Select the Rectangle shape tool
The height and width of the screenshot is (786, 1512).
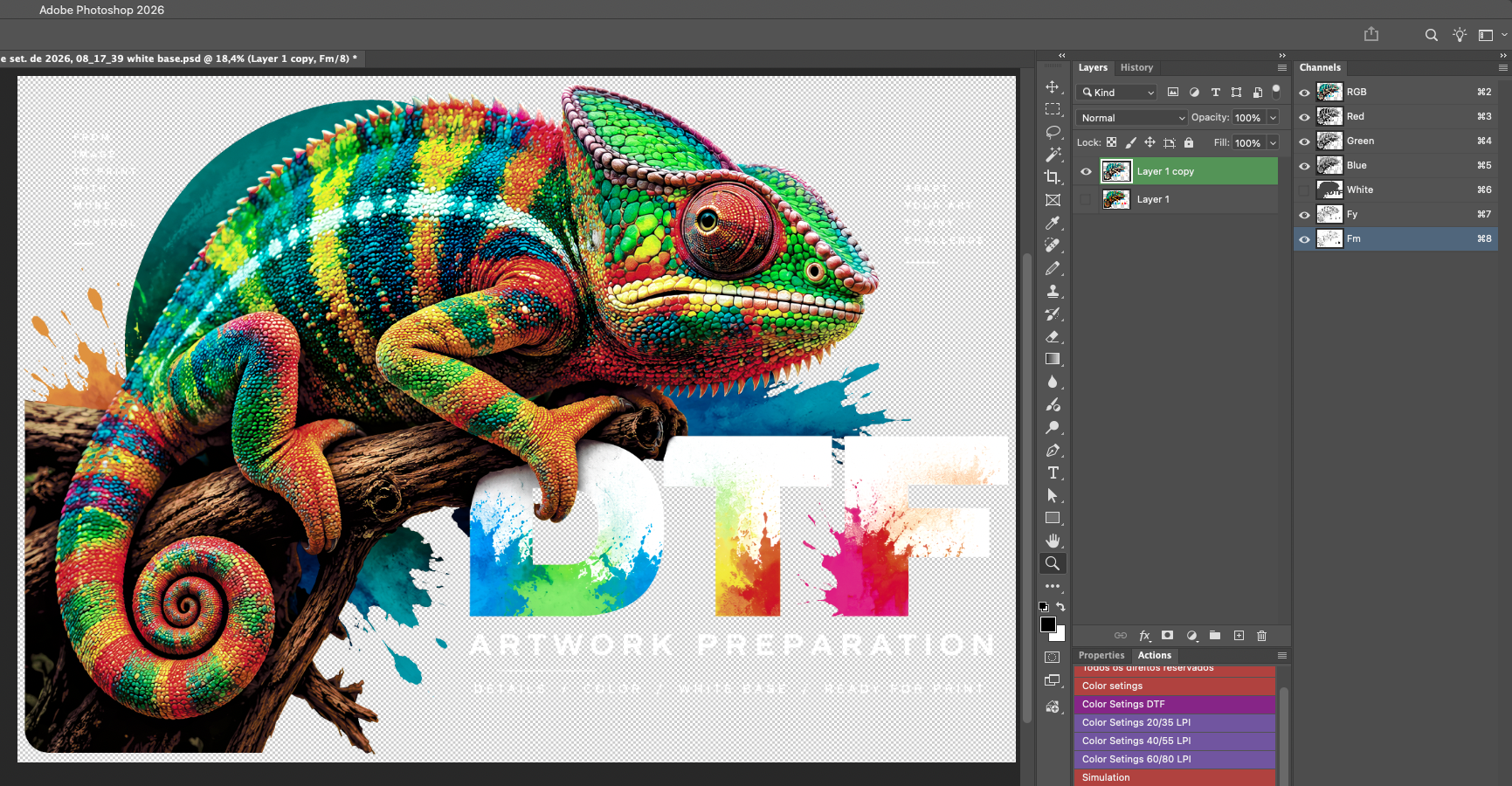1053,518
